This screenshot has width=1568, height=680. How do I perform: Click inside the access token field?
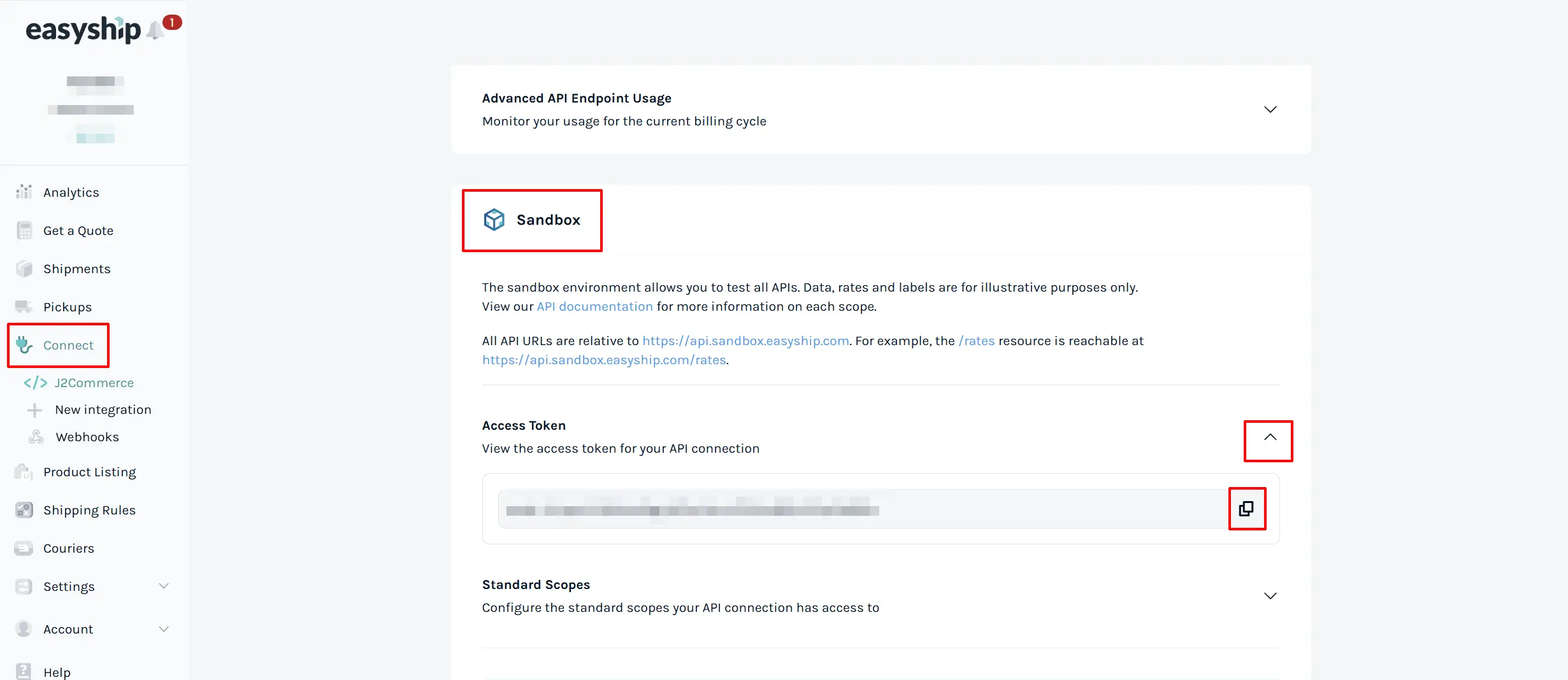tap(863, 509)
